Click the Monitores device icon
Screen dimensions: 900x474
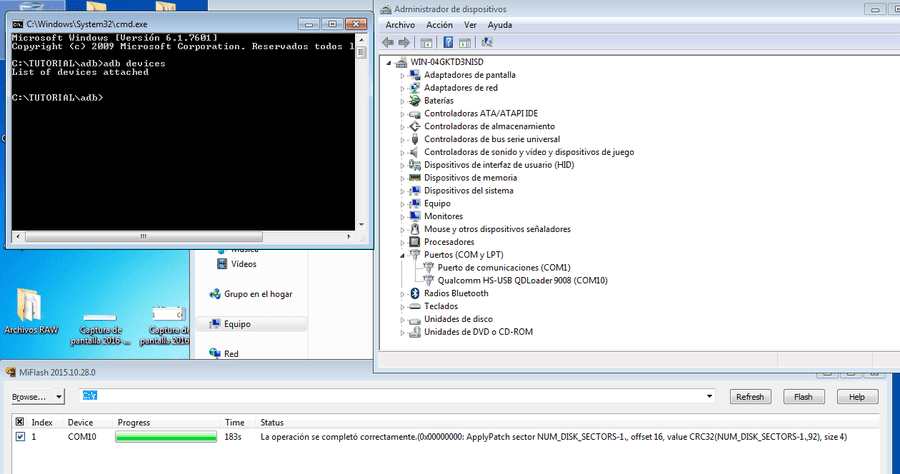pyautogui.click(x=414, y=216)
